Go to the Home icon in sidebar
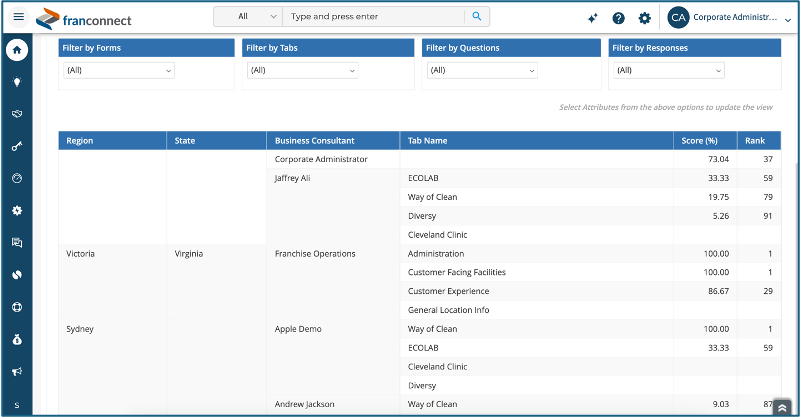 coord(17,50)
